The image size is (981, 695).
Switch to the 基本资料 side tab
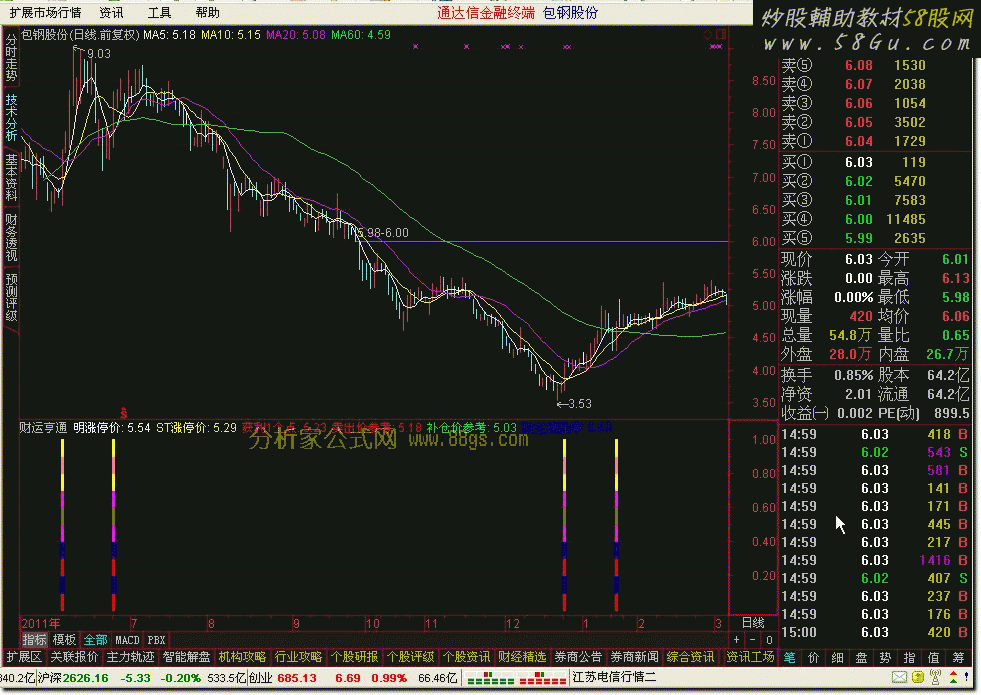11,178
